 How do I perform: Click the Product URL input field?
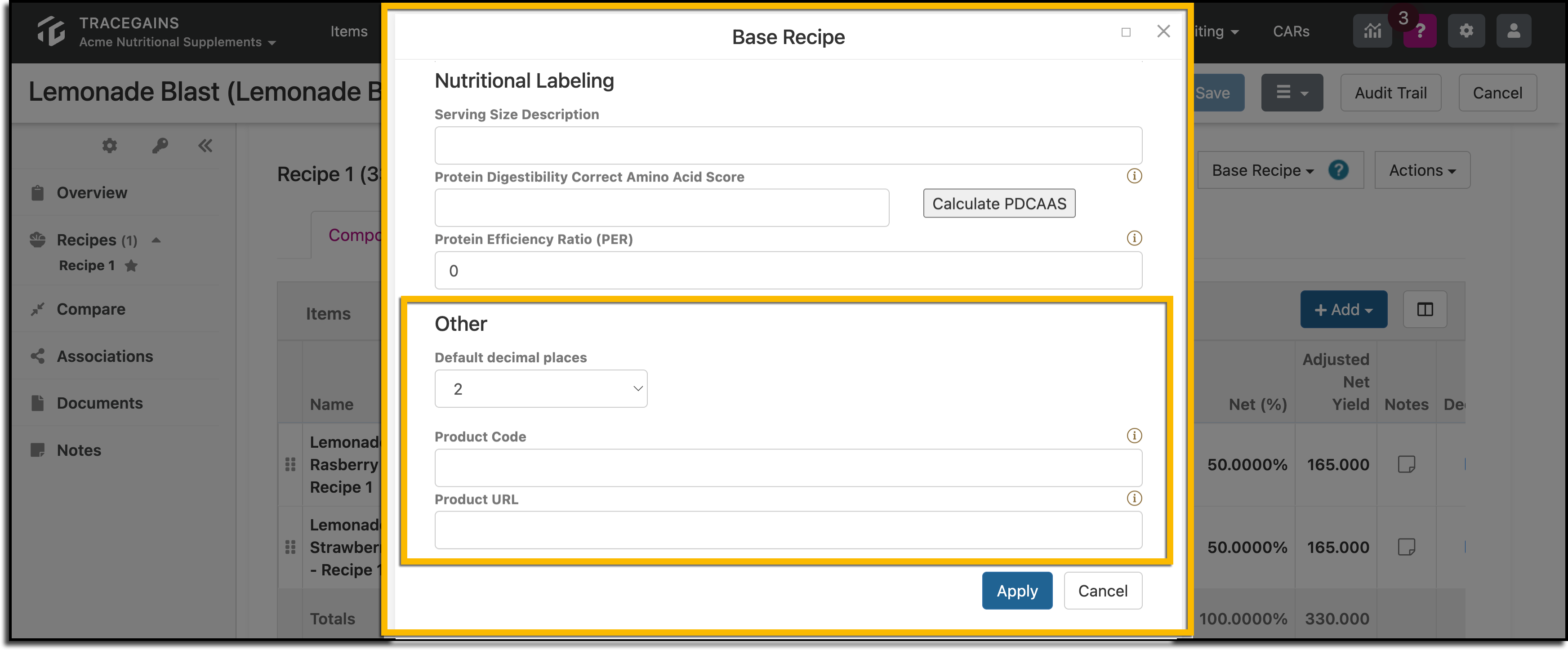[x=788, y=530]
